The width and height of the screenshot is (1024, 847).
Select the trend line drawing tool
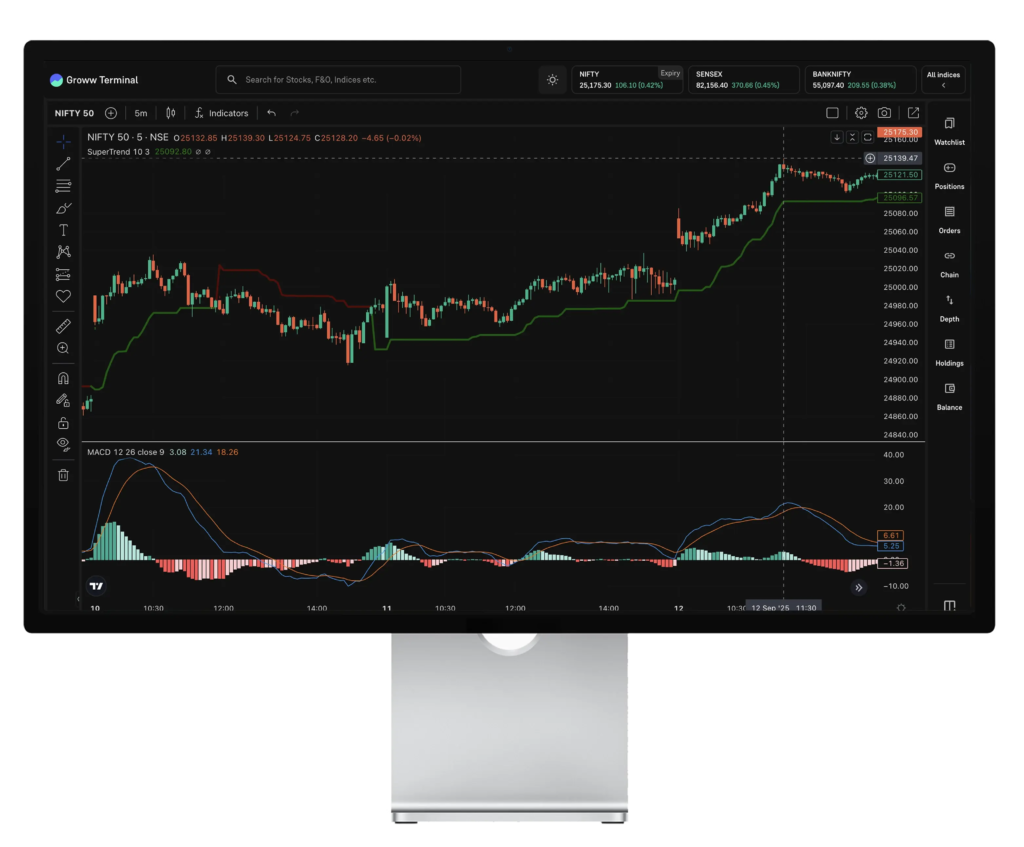pos(63,163)
